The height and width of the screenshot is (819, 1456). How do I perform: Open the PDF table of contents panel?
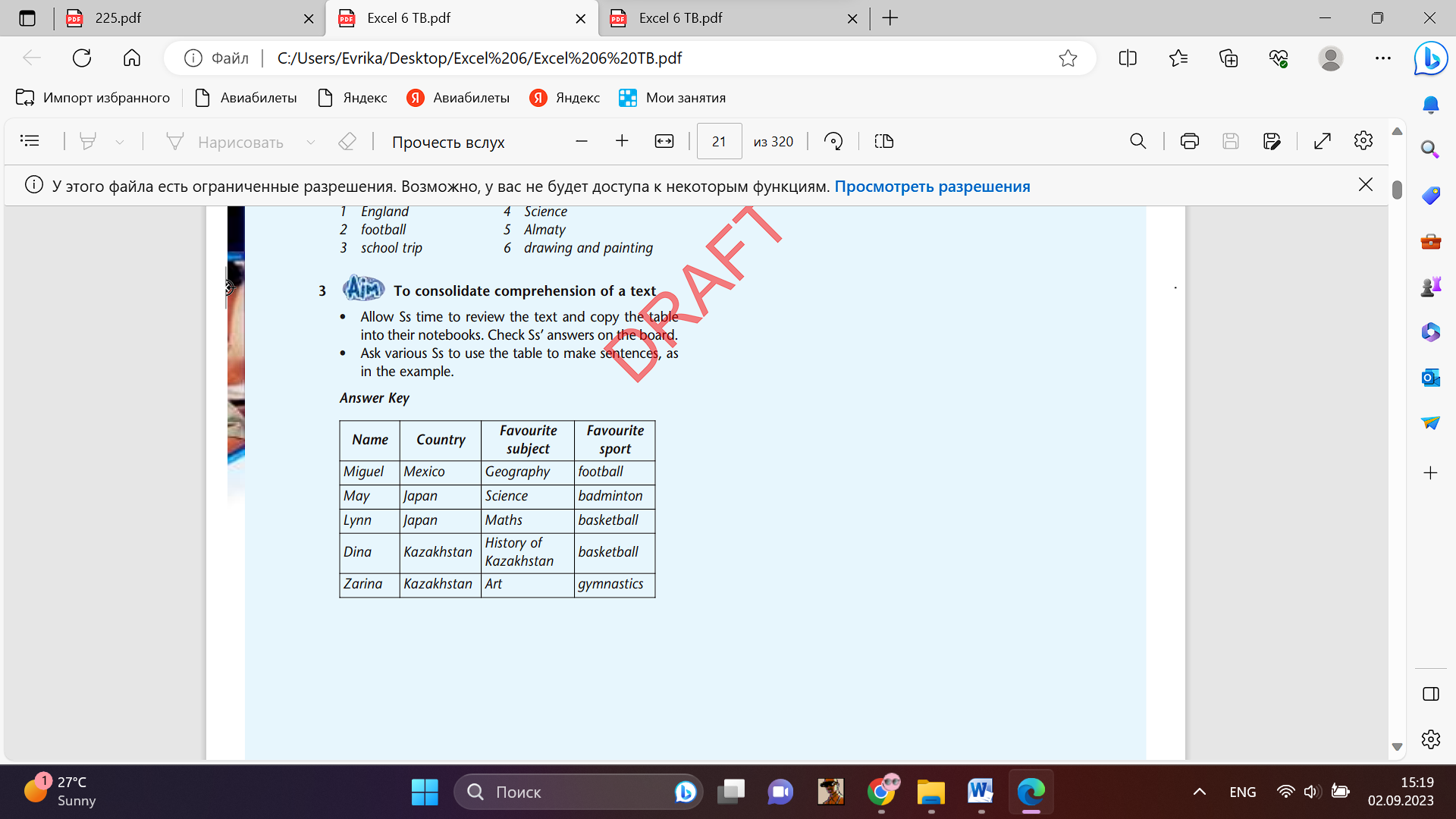(x=30, y=141)
